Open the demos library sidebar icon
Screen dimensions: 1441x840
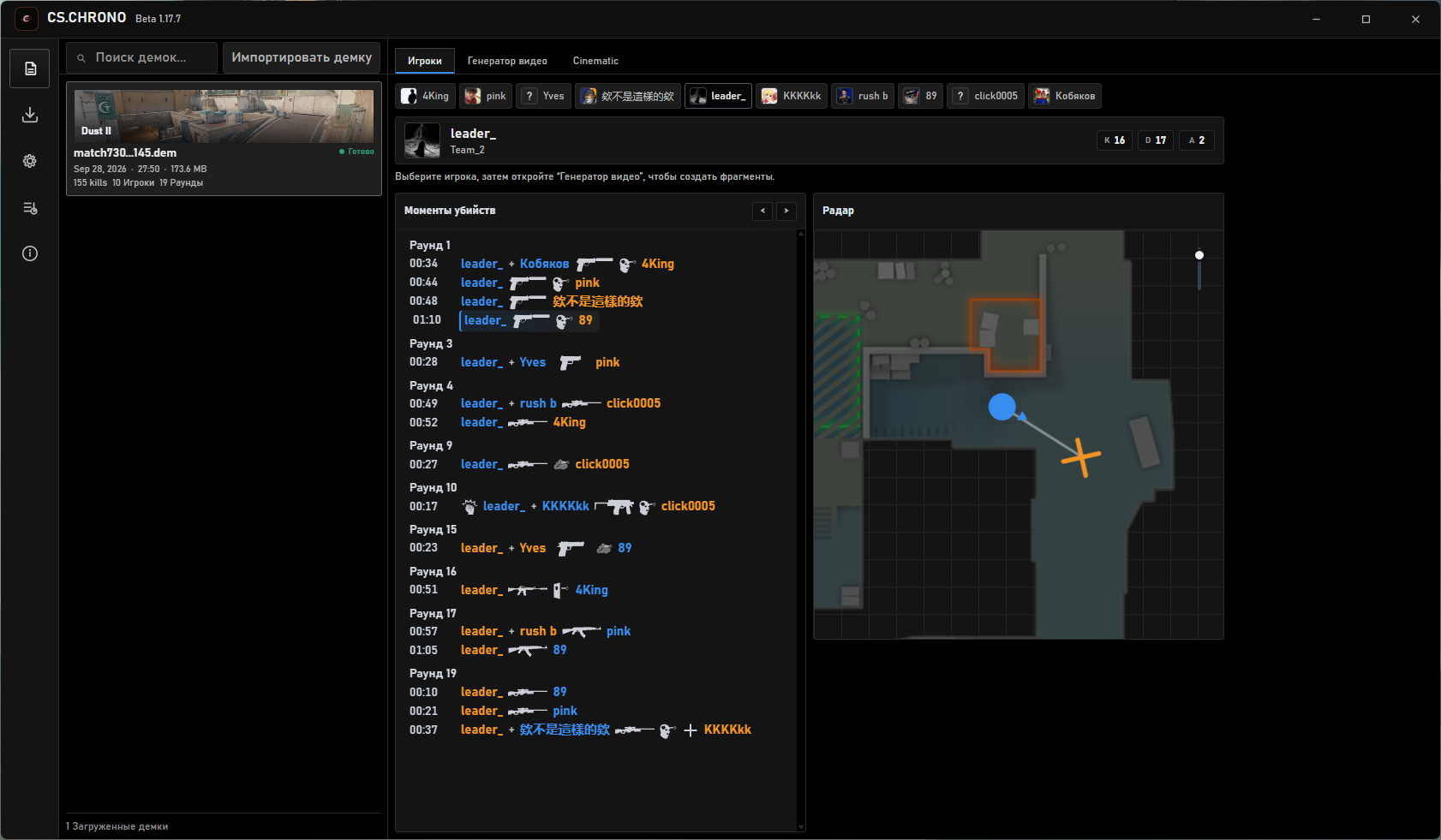click(30, 69)
